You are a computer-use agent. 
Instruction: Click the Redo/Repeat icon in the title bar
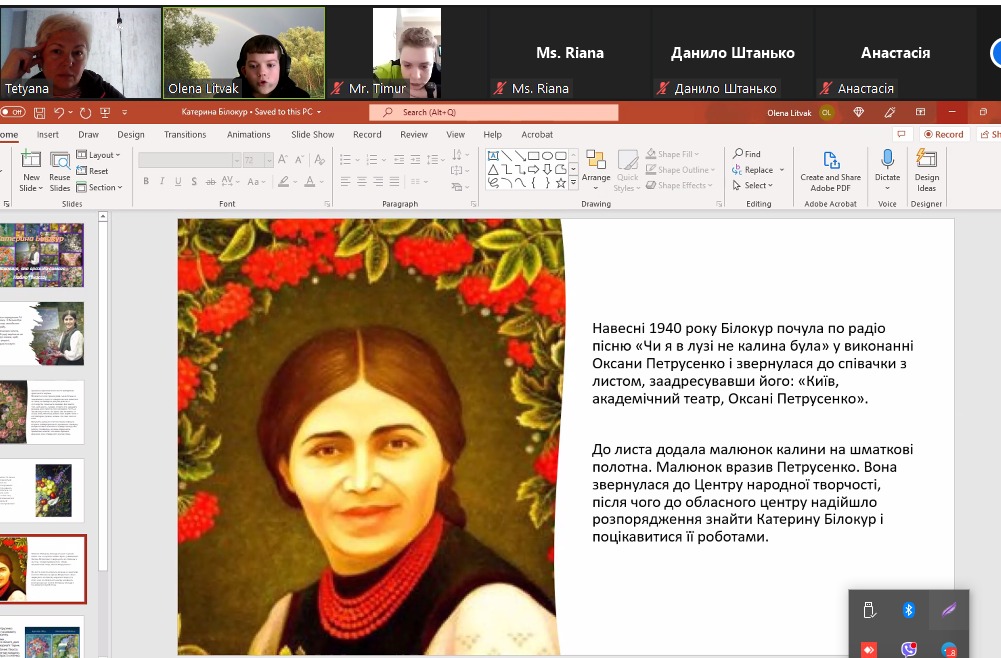click(85, 113)
